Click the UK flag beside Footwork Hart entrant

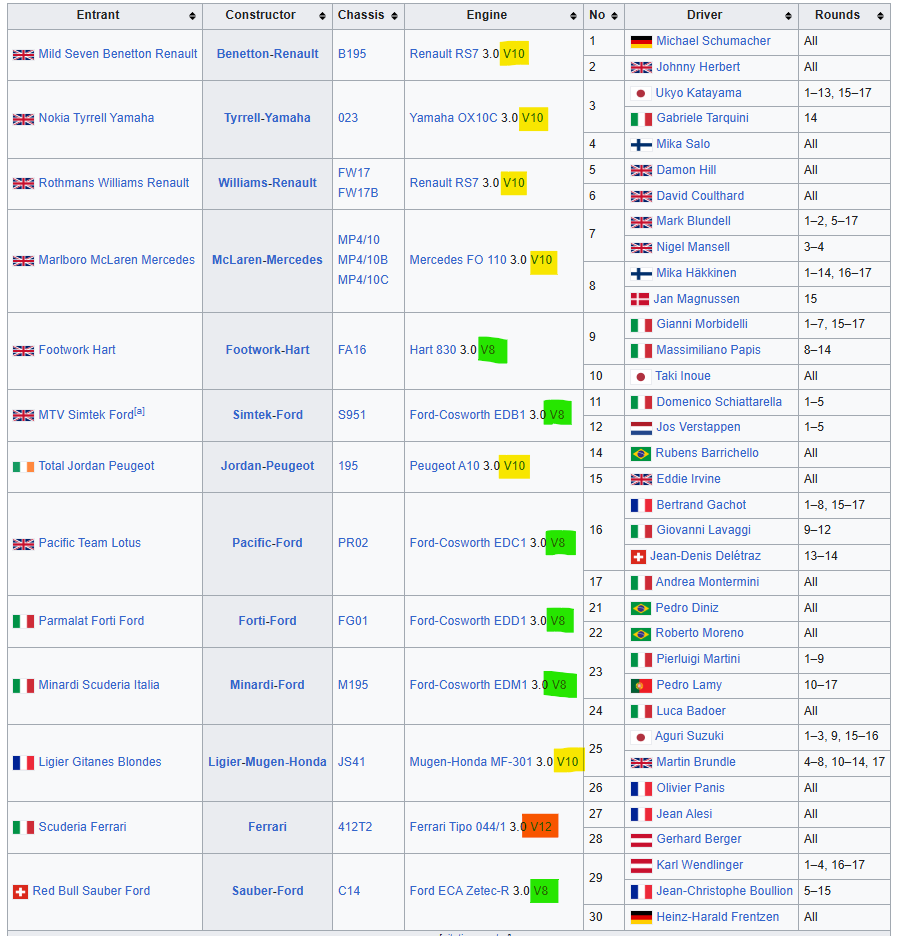click(x=23, y=350)
